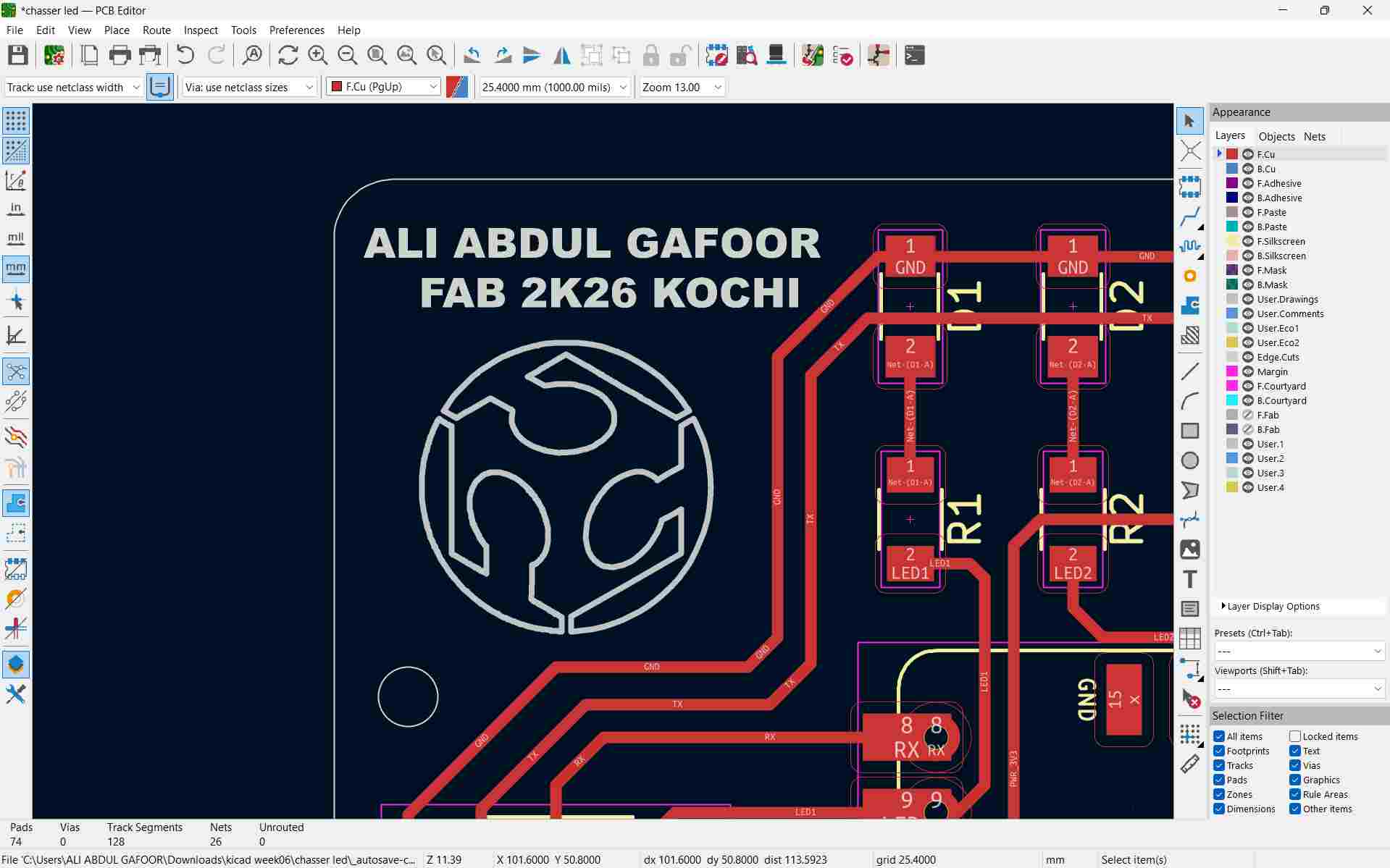Switch units to mils

16,239
